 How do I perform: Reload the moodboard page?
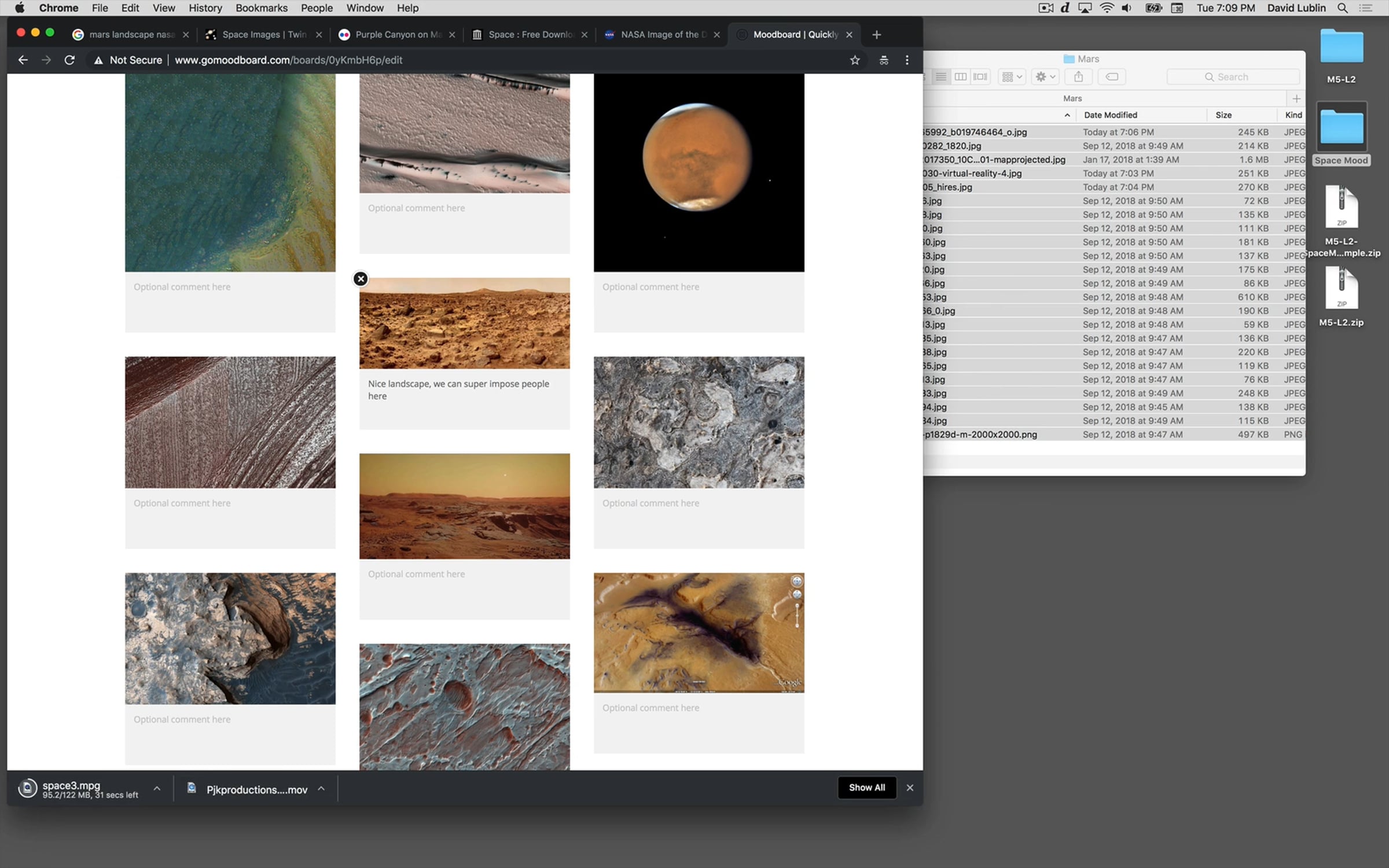pyautogui.click(x=69, y=60)
